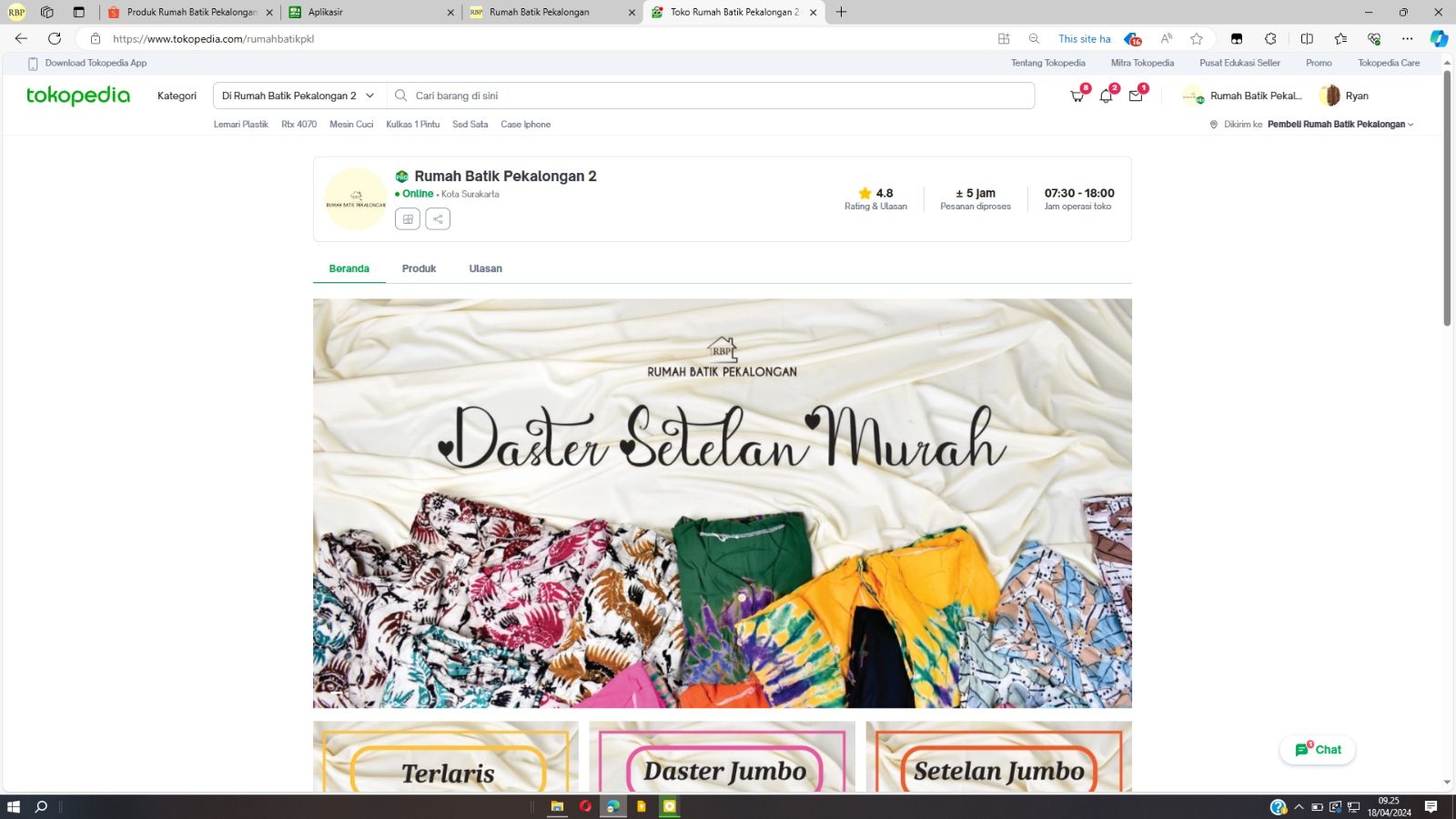Open File Explorer from taskbar
This screenshot has width=1456, height=819.
click(557, 806)
